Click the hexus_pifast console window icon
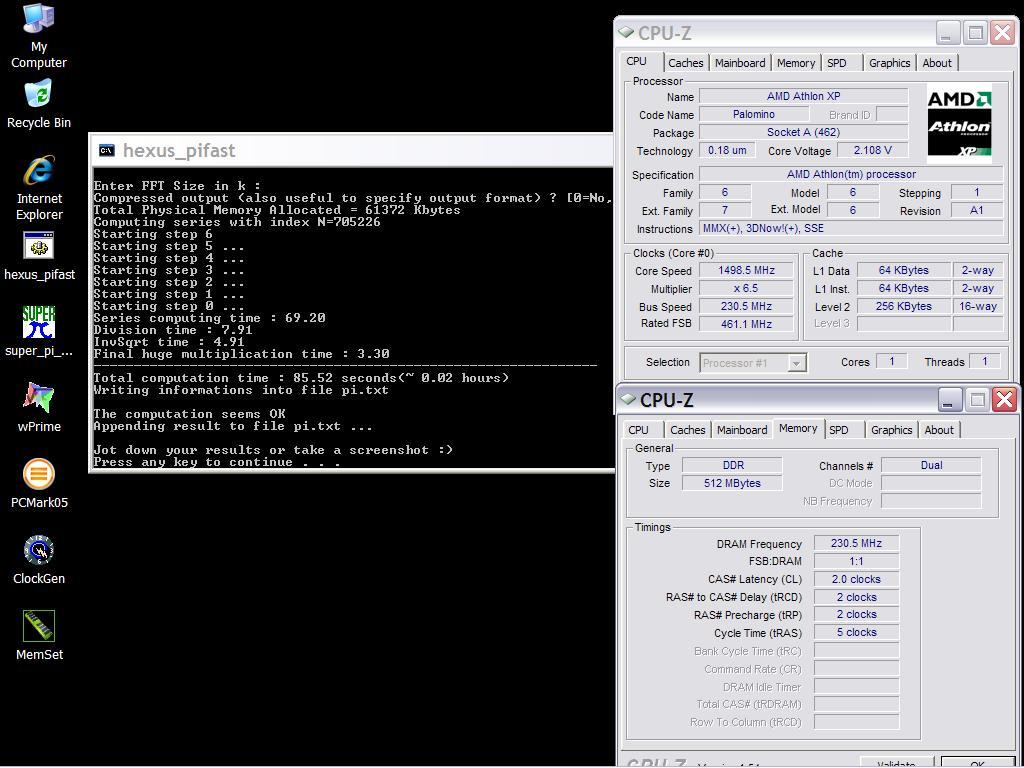This screenshot has height=768, width=1024. pos(106,151)
